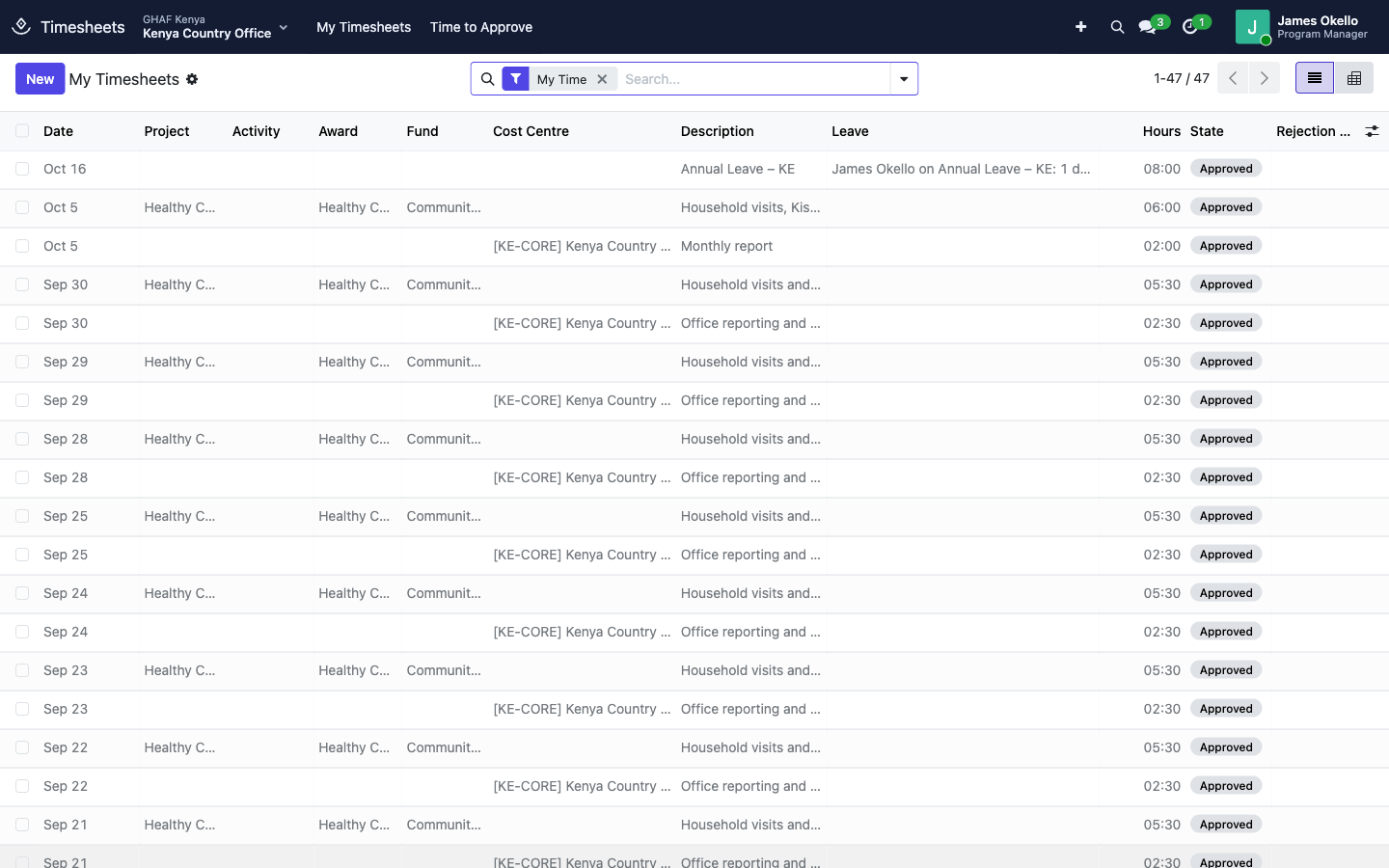1389x868 pixels.
Task: Open the activities clock icon
Action: [x=1190, y=27]
